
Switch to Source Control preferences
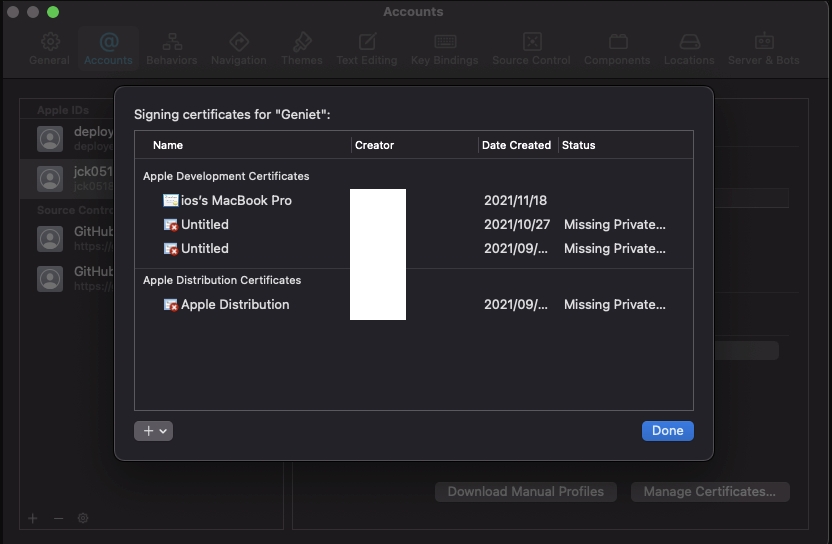(532, 47)
